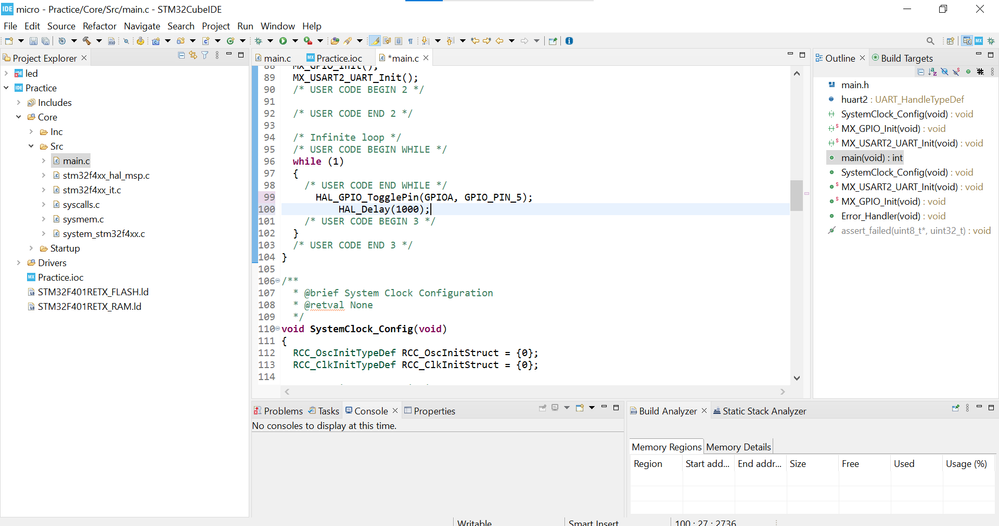Screen dimensions: 999x526
Task: Expand the Includes folder
Action: (18, 103)
